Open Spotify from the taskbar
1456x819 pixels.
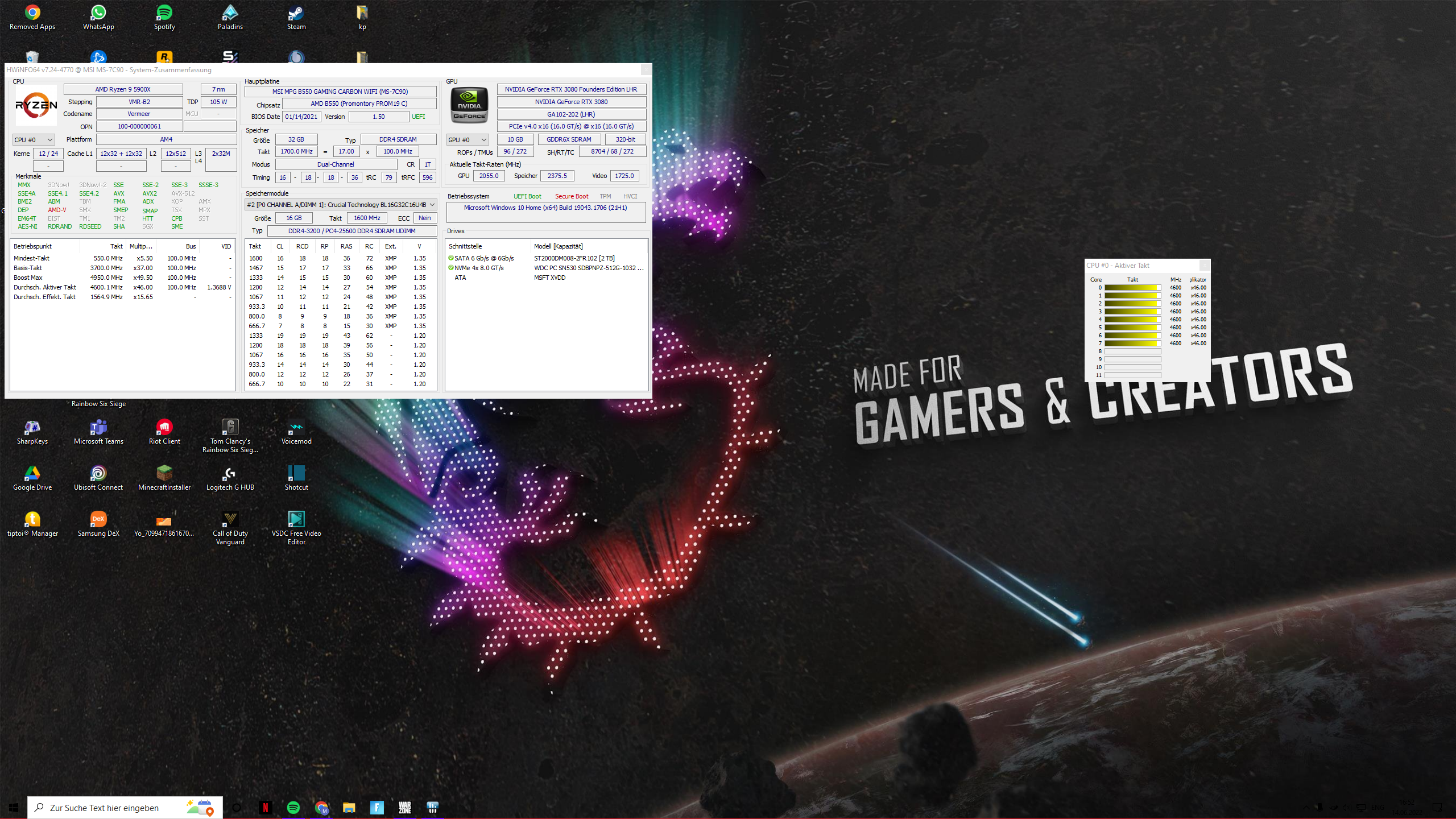(x=293, y=807)
